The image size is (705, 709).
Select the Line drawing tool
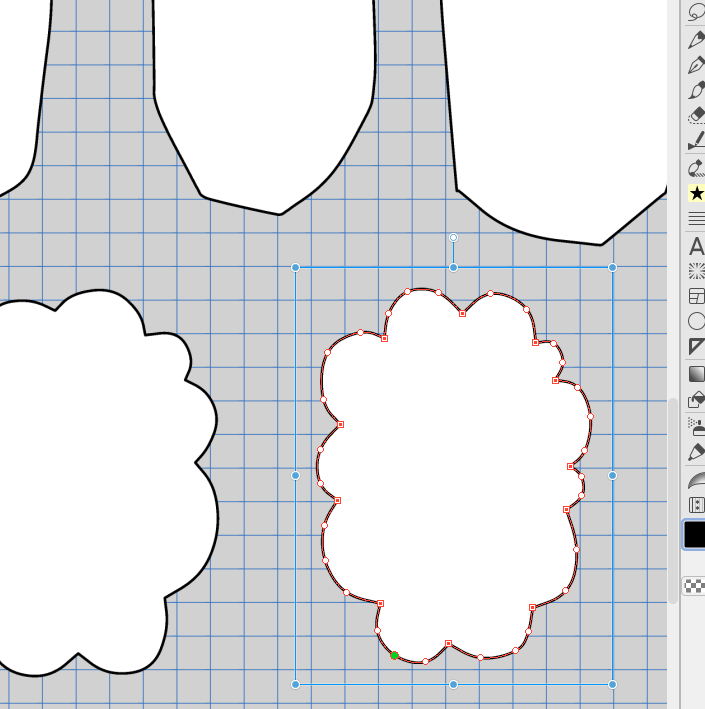696,140
